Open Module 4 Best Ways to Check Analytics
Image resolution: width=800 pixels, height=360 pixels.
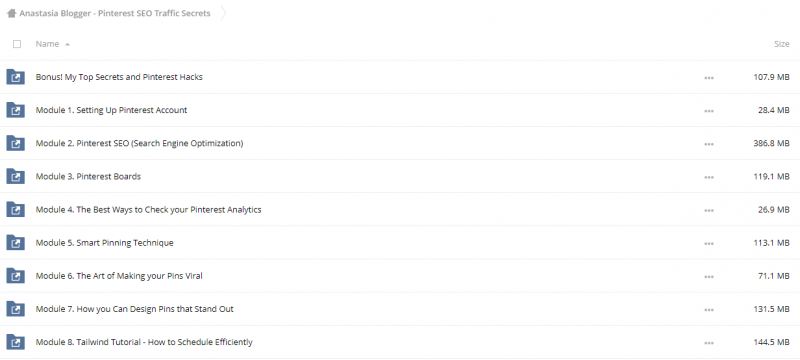148,210
